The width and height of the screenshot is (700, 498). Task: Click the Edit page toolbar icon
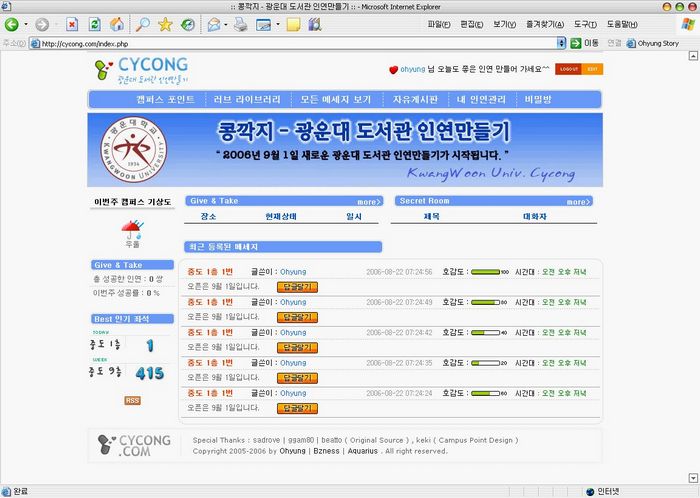(263, 25)
